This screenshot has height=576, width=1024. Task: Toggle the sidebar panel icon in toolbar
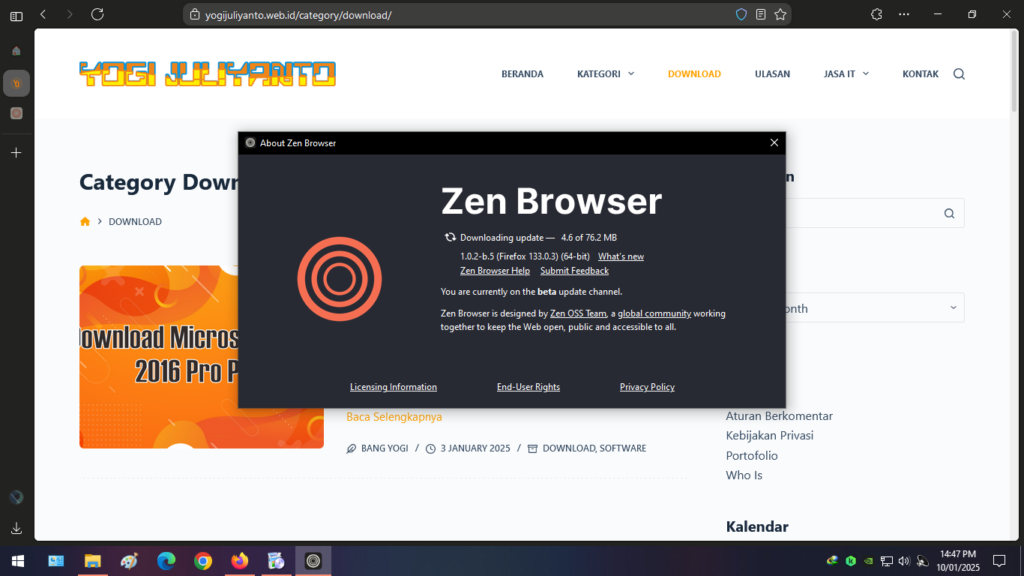16,15
